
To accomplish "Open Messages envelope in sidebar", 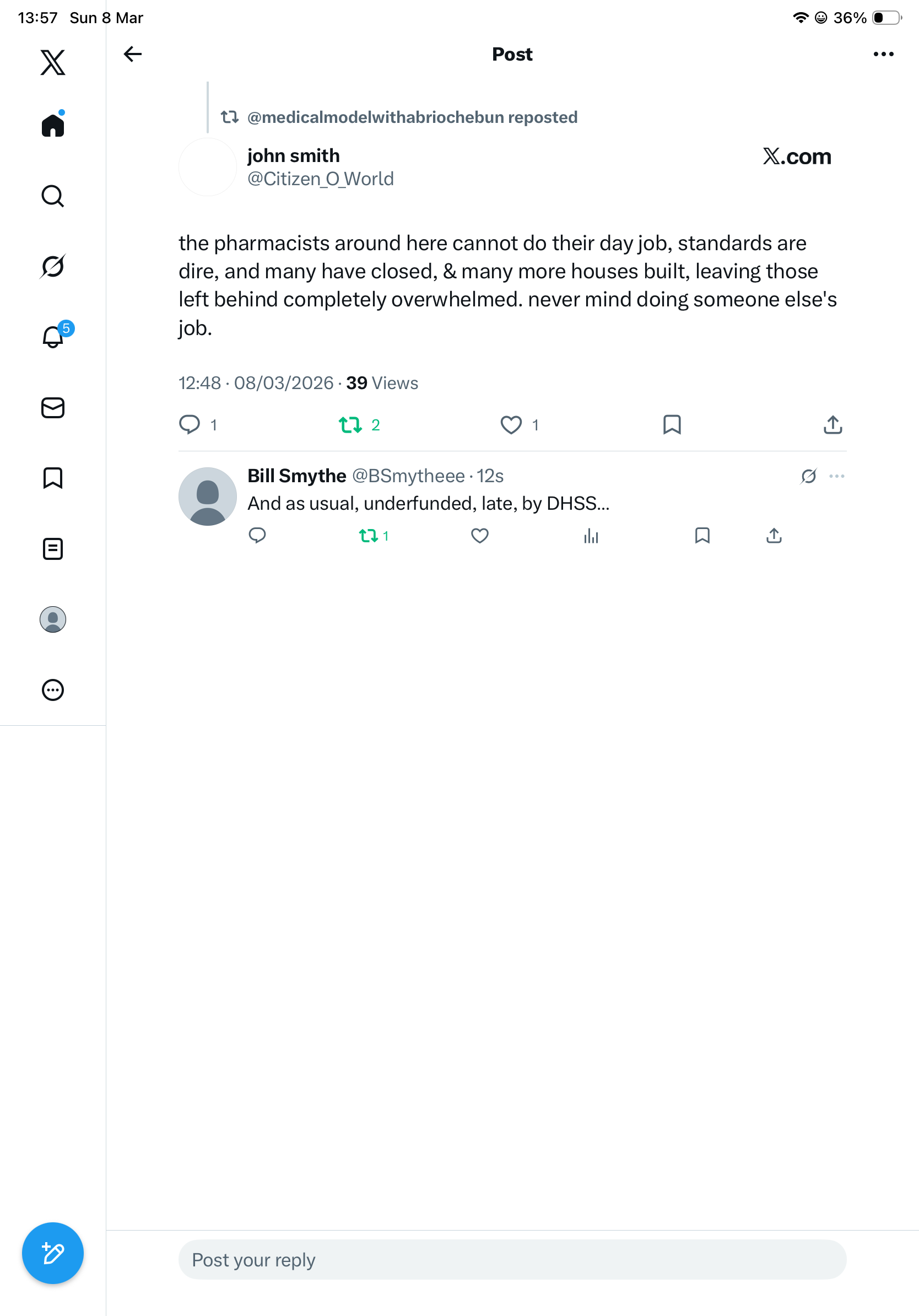I will click(53, 407).
